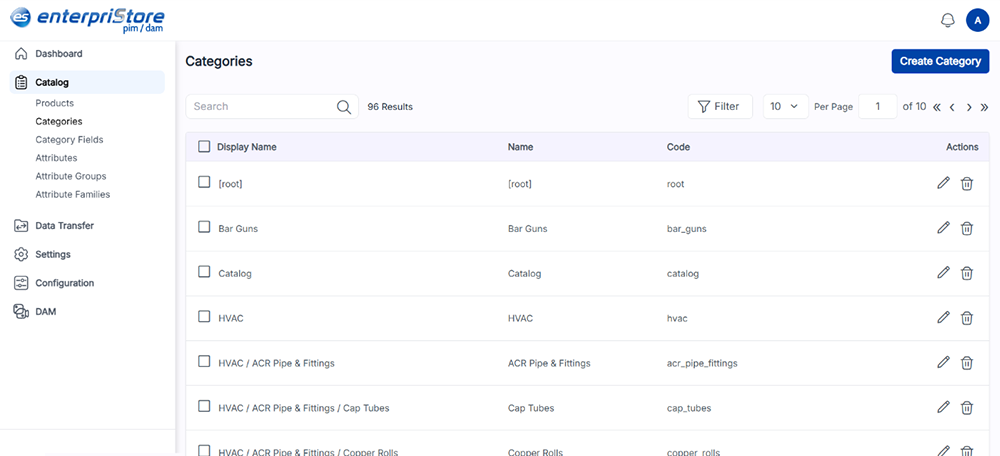Click the cap_tubes code cell
The height and width of the screenshot is (456, 1000).
pyautogui.click(x=689, y=408)
